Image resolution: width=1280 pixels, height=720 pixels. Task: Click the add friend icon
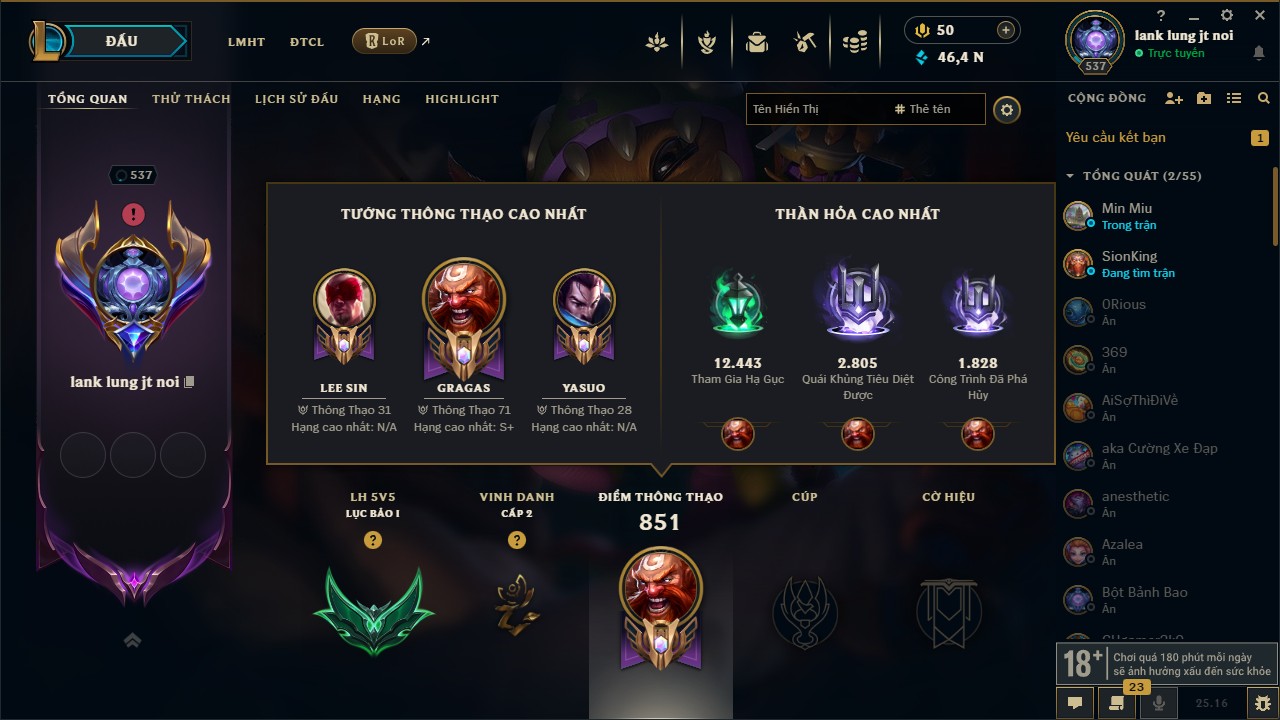1174,98
